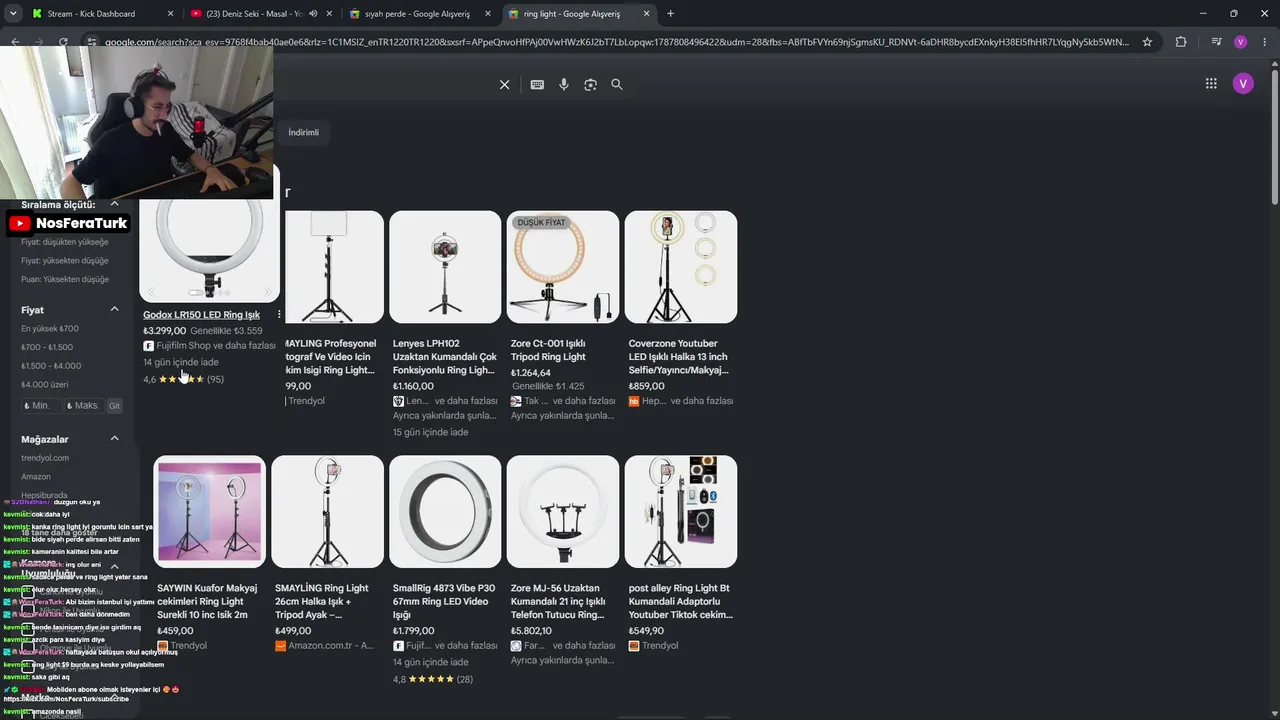Image resolution: width=1280 pixels, height=720 pixels.
Task: Click the ₺1.799,00 SmallRig price
Action: tap(413, 631)
